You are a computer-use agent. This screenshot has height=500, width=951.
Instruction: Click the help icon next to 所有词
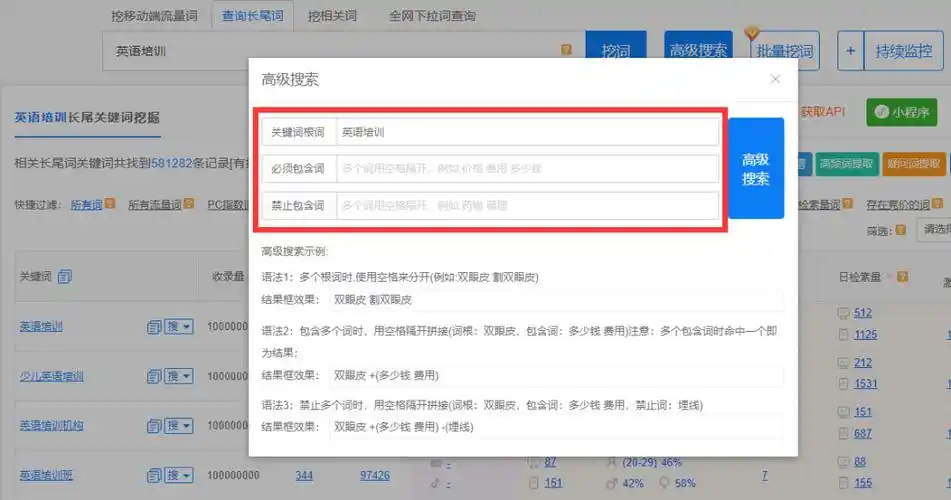pyautogui.click(x=110, y=204)
